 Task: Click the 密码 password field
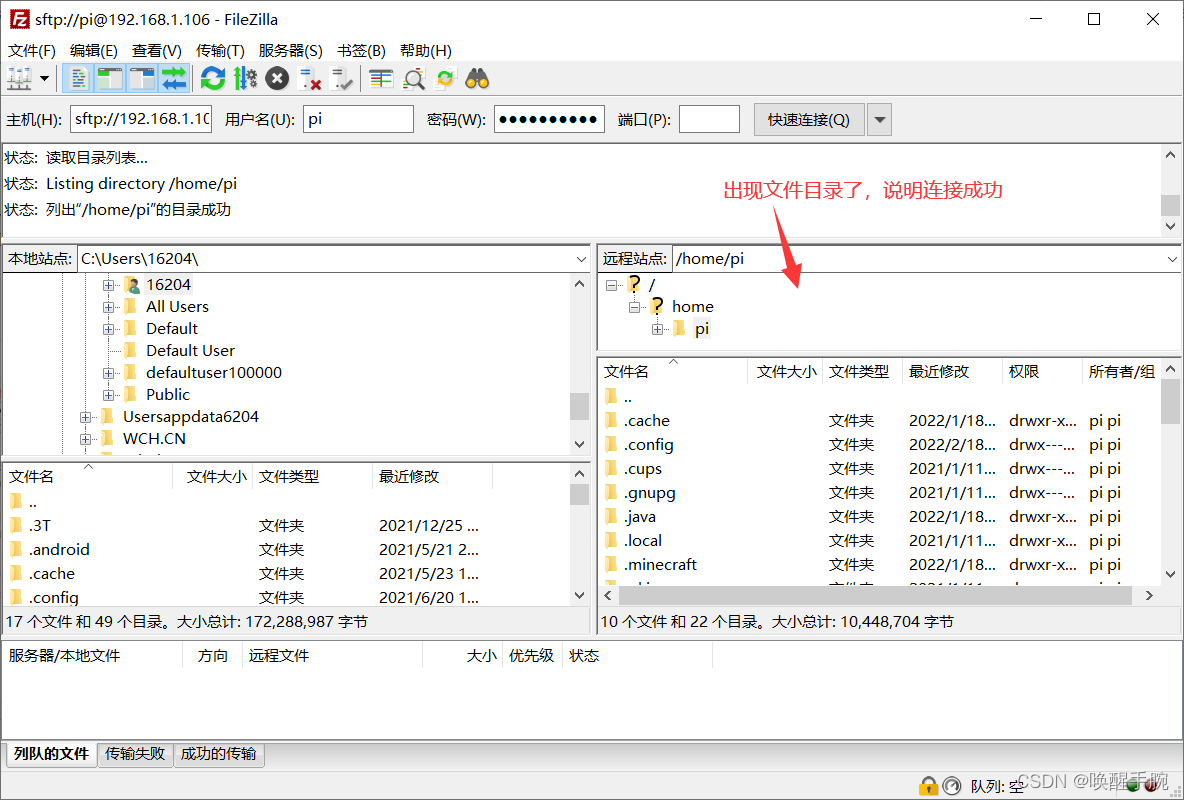[549, 119]
